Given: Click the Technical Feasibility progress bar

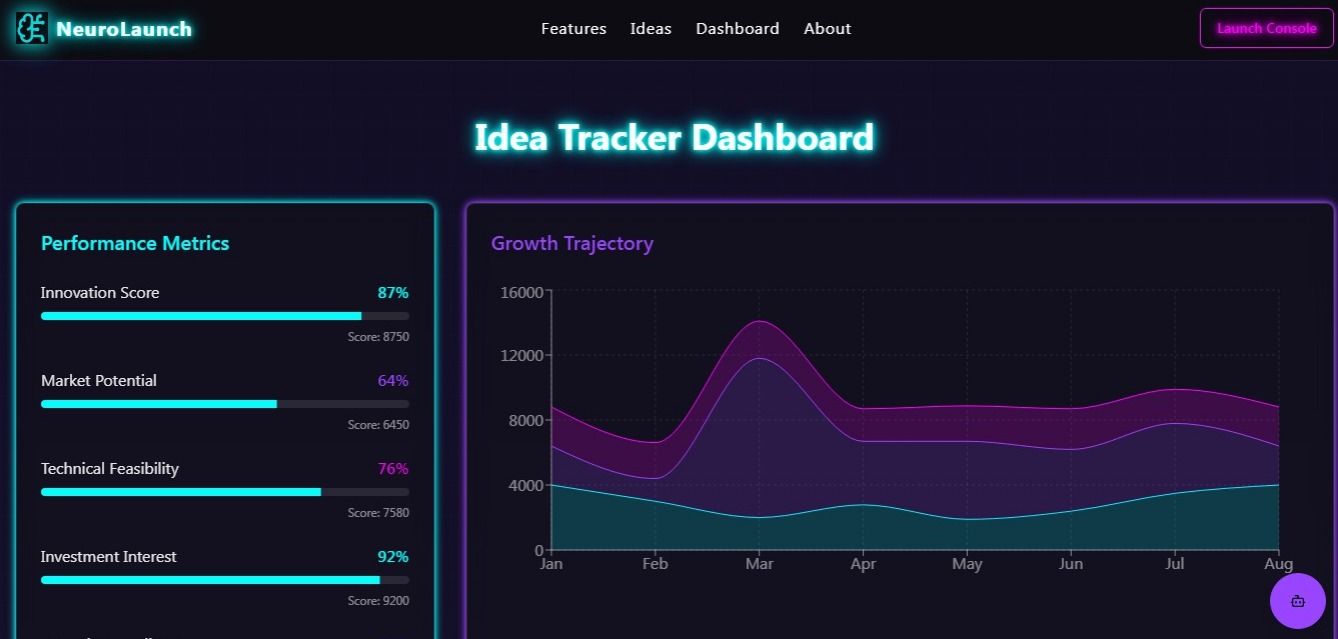Looking at the screenshot, I should [225, 492].
